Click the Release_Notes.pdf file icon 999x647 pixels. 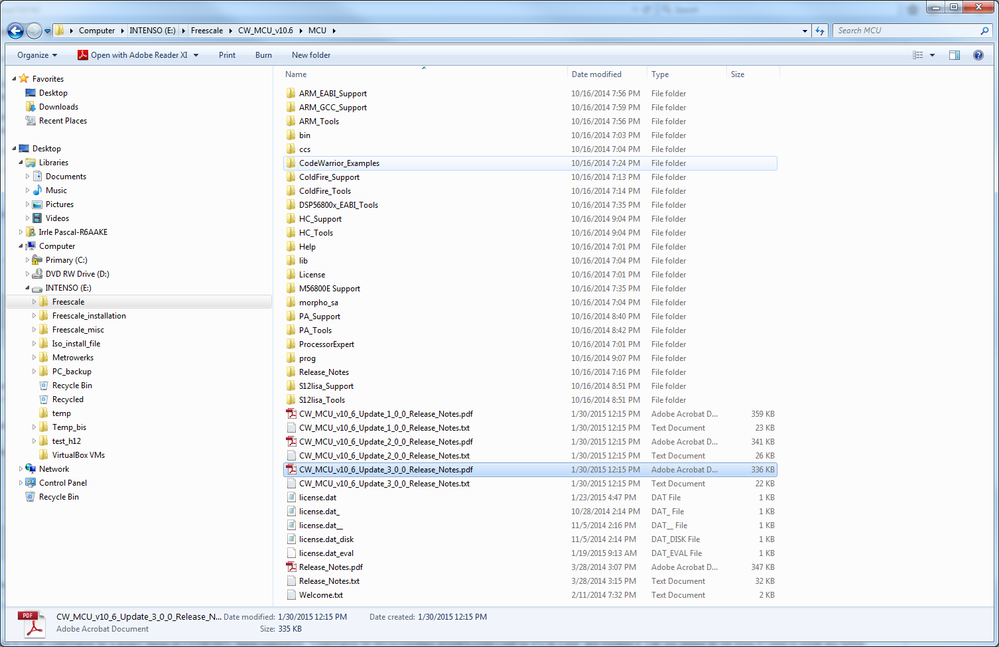coord(291,567)
